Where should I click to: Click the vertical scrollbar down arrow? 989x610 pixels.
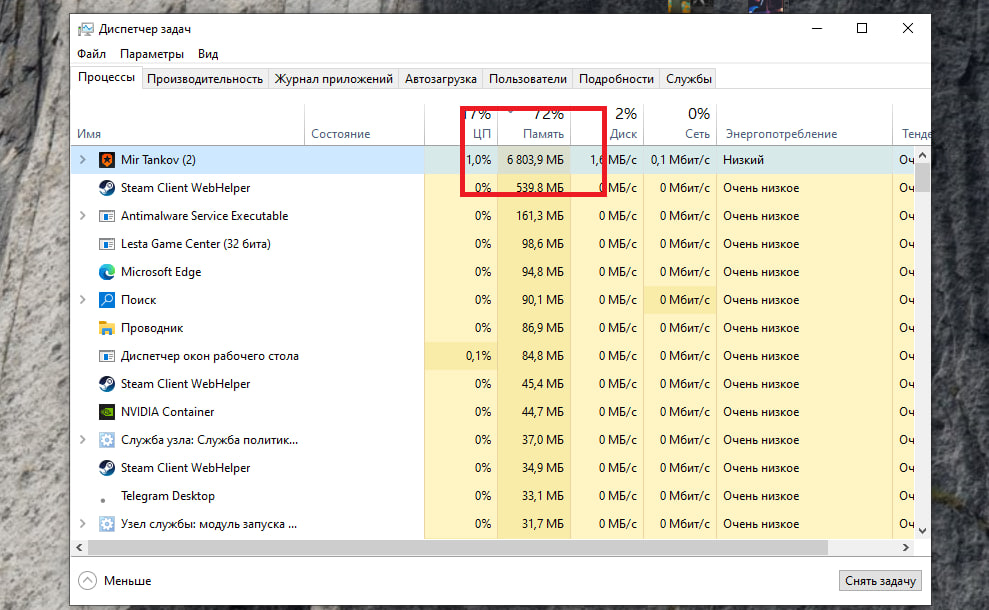(922, 531)
